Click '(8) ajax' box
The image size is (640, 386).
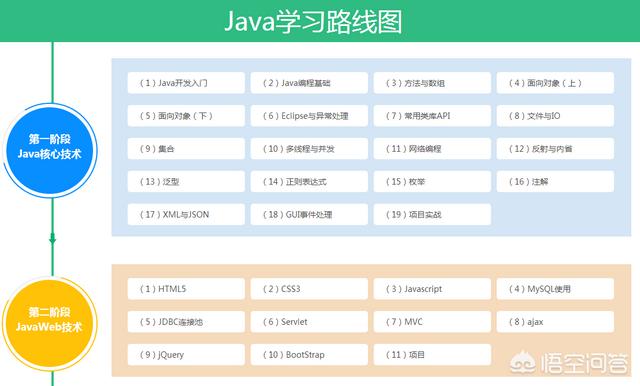coord(555,322)
